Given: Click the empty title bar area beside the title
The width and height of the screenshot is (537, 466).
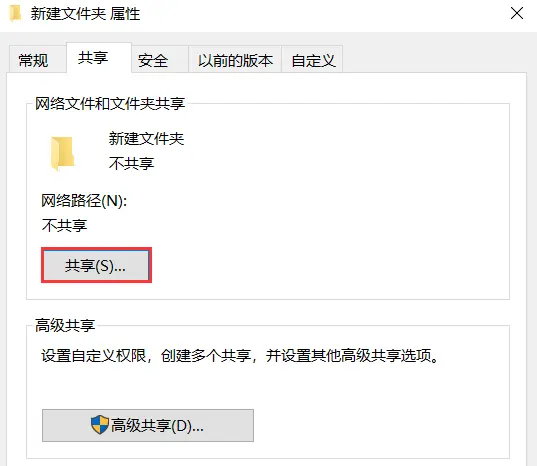Looking at the screenshot, I should click(x=322, y=14).
